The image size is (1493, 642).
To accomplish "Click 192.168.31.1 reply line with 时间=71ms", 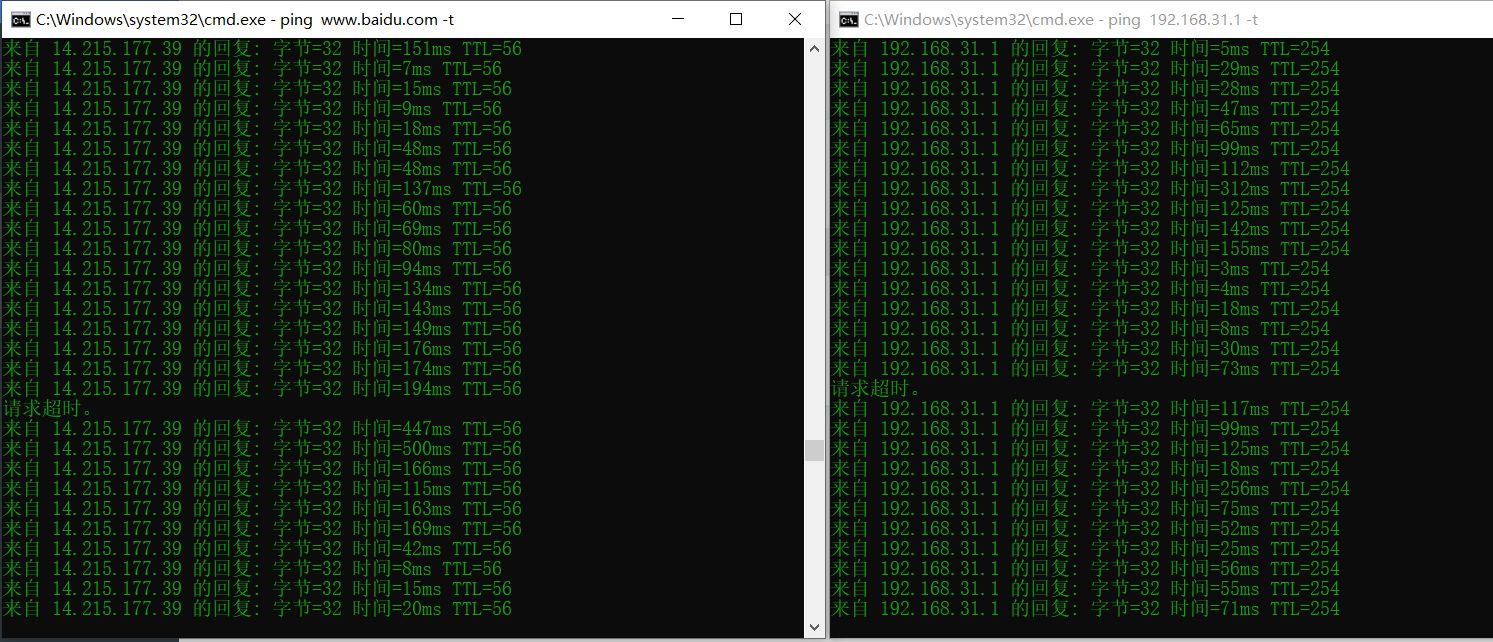I will [1085, 609].
